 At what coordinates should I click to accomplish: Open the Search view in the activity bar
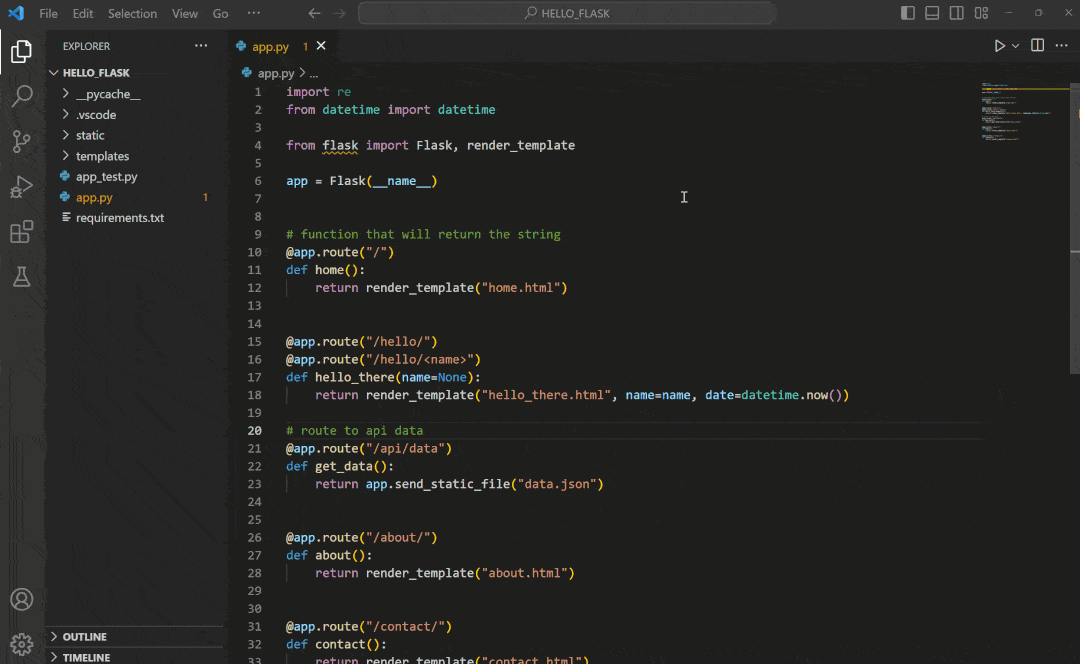pos(22,95)
